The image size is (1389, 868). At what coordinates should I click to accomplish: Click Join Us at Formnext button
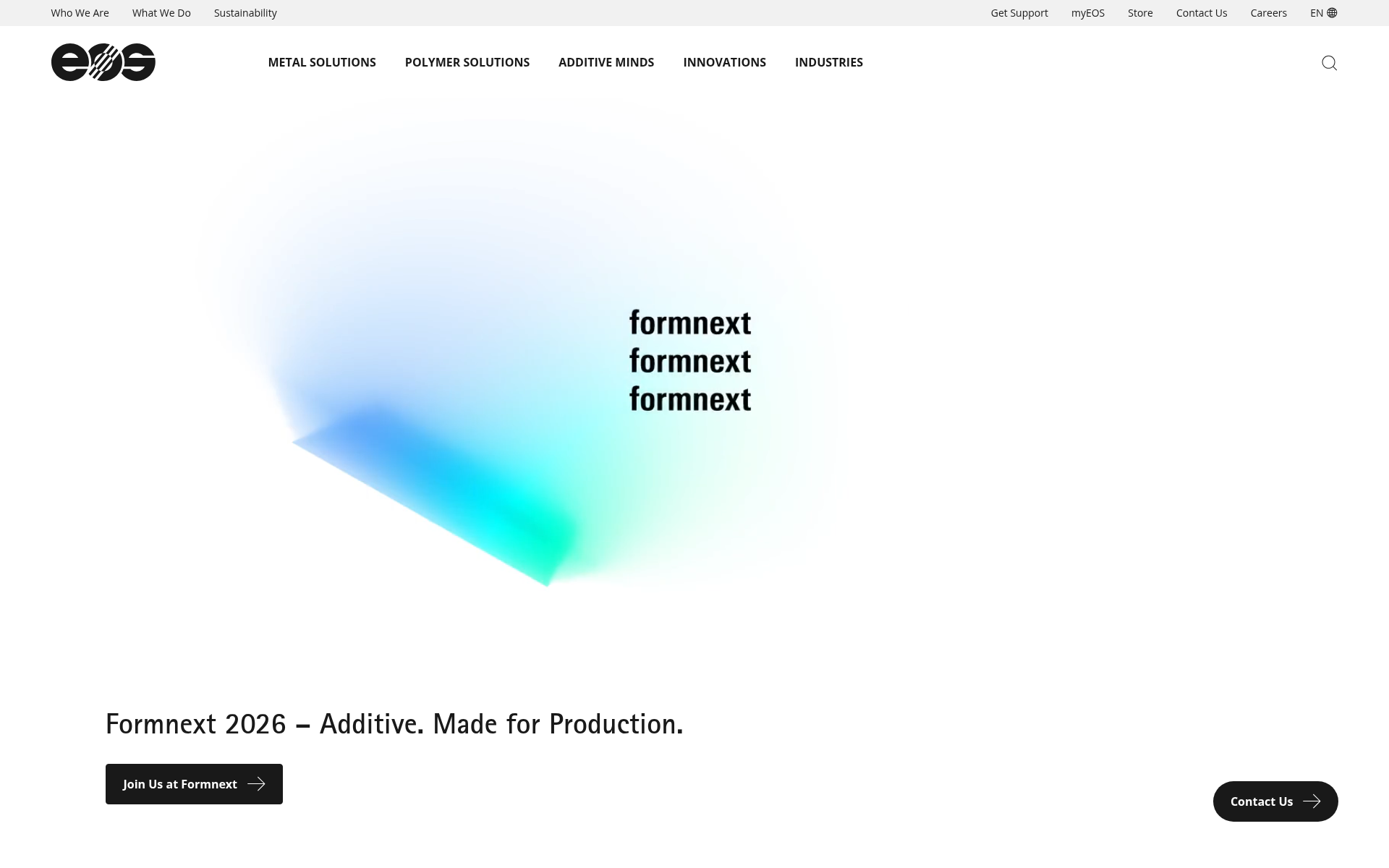[x=194, y=784]
